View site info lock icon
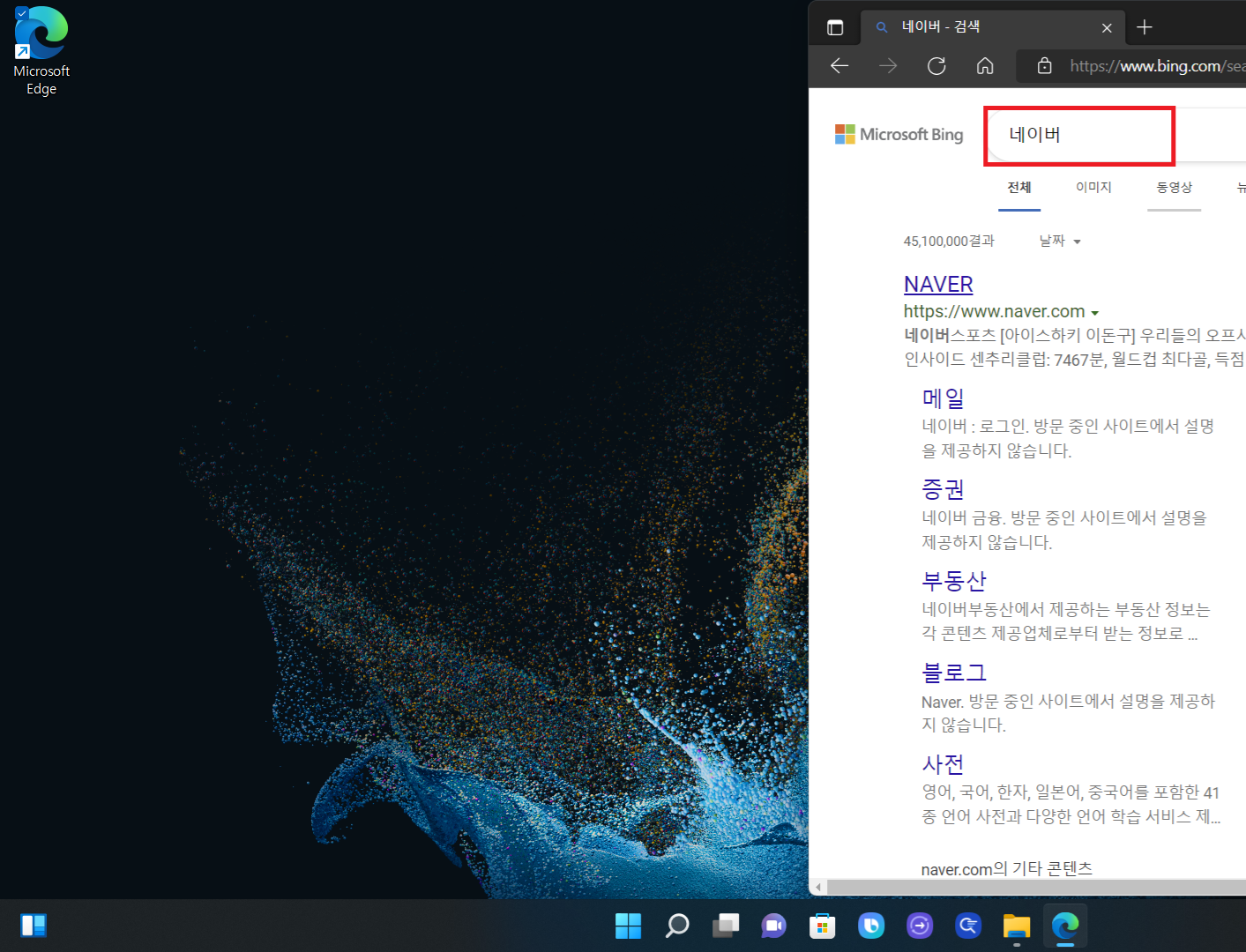Image resolution: width=1246 pixels, height=952 pixels. (1044, 66)
